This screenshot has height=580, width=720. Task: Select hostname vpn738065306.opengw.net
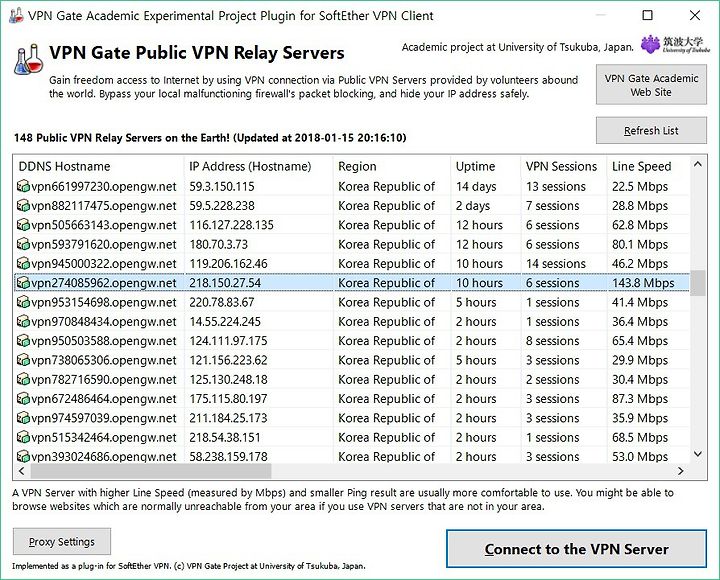click(x=104, y=360)
